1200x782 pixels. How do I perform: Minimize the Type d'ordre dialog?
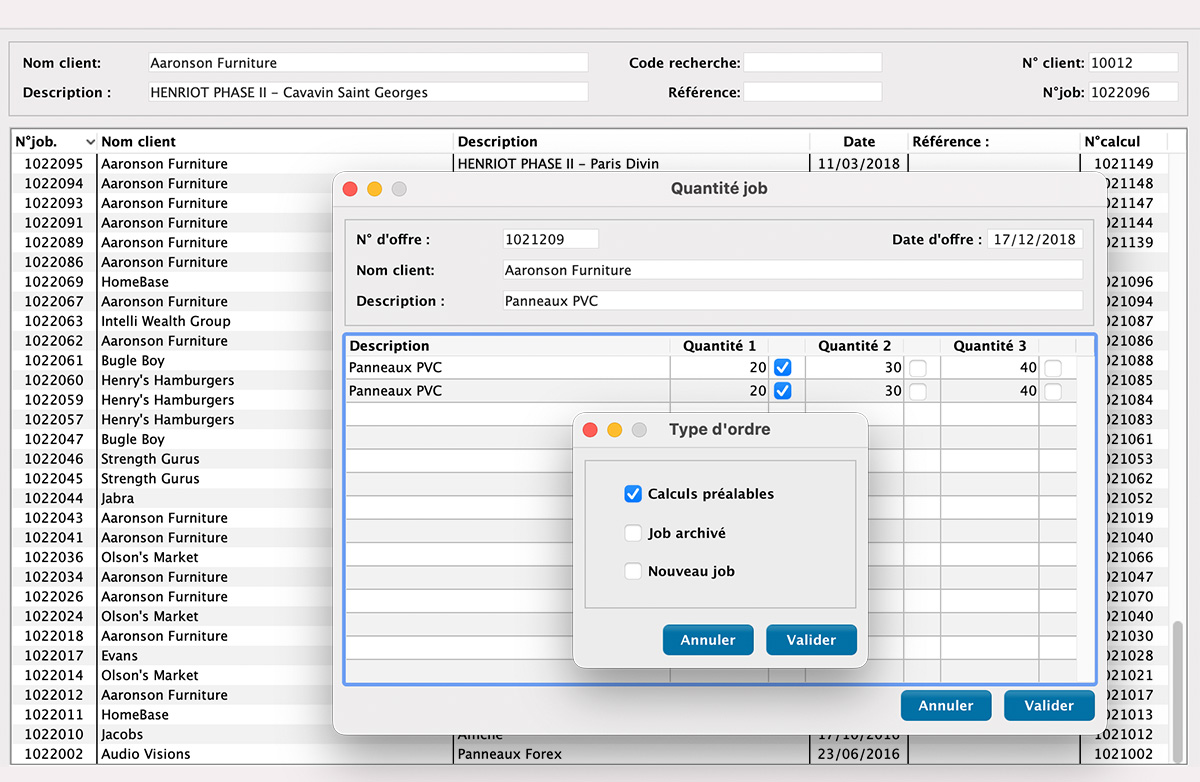[x=615, y=430]
